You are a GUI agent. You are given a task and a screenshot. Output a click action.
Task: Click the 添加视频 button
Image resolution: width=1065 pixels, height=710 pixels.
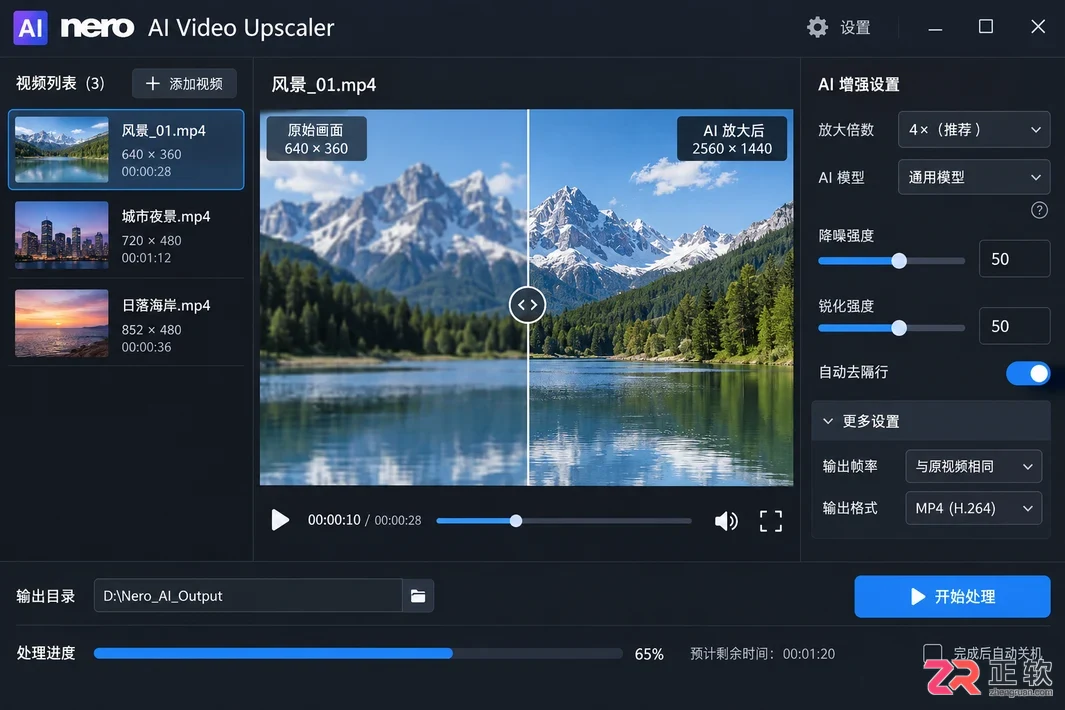pos(184,84)
